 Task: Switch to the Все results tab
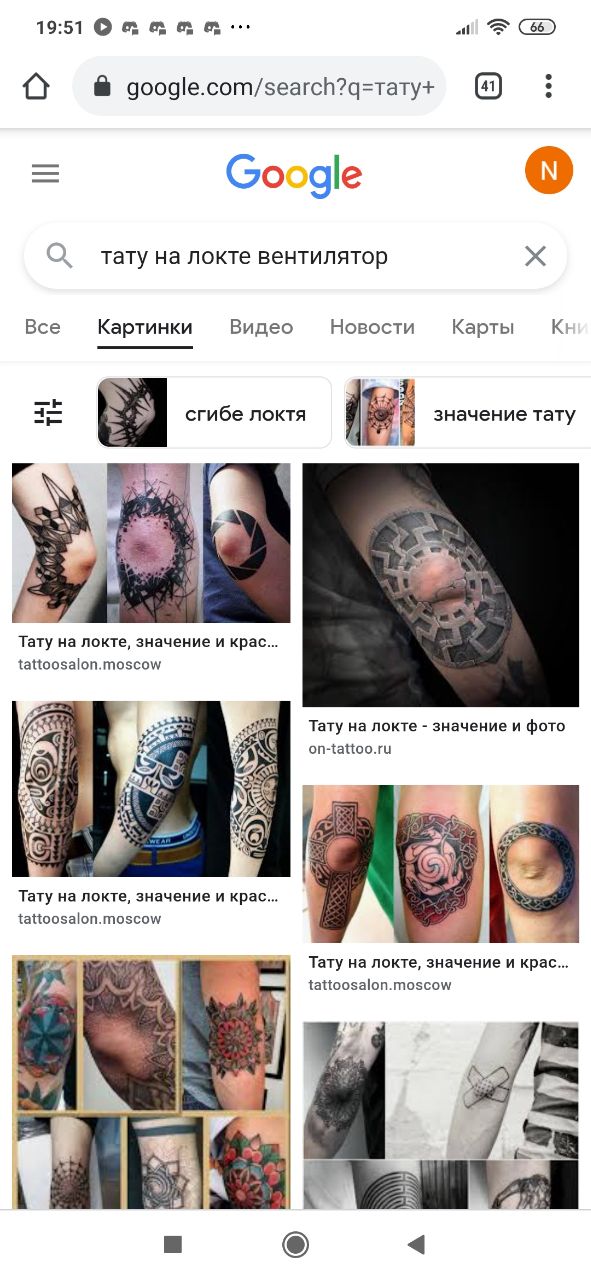coord(42,327)
